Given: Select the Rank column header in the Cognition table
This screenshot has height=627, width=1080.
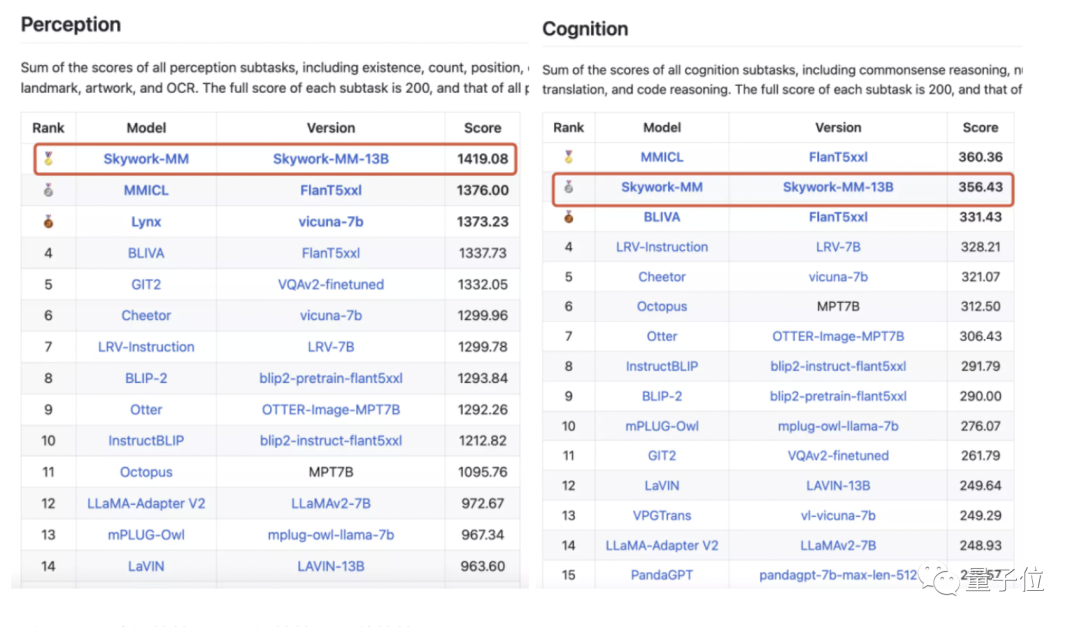Looking at the screenshot, I should click(x=568, y=127).
